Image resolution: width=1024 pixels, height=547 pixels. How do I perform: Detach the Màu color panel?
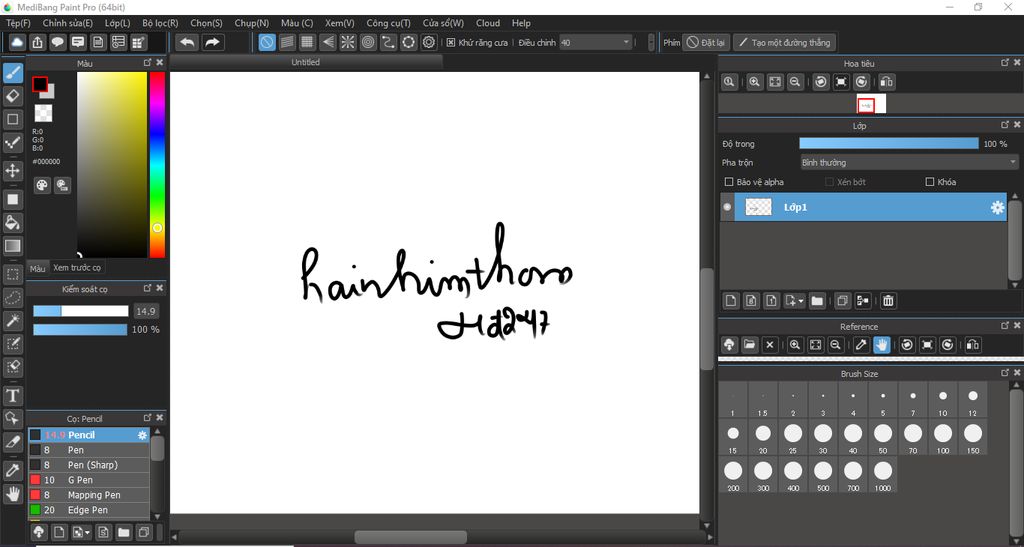148,62
